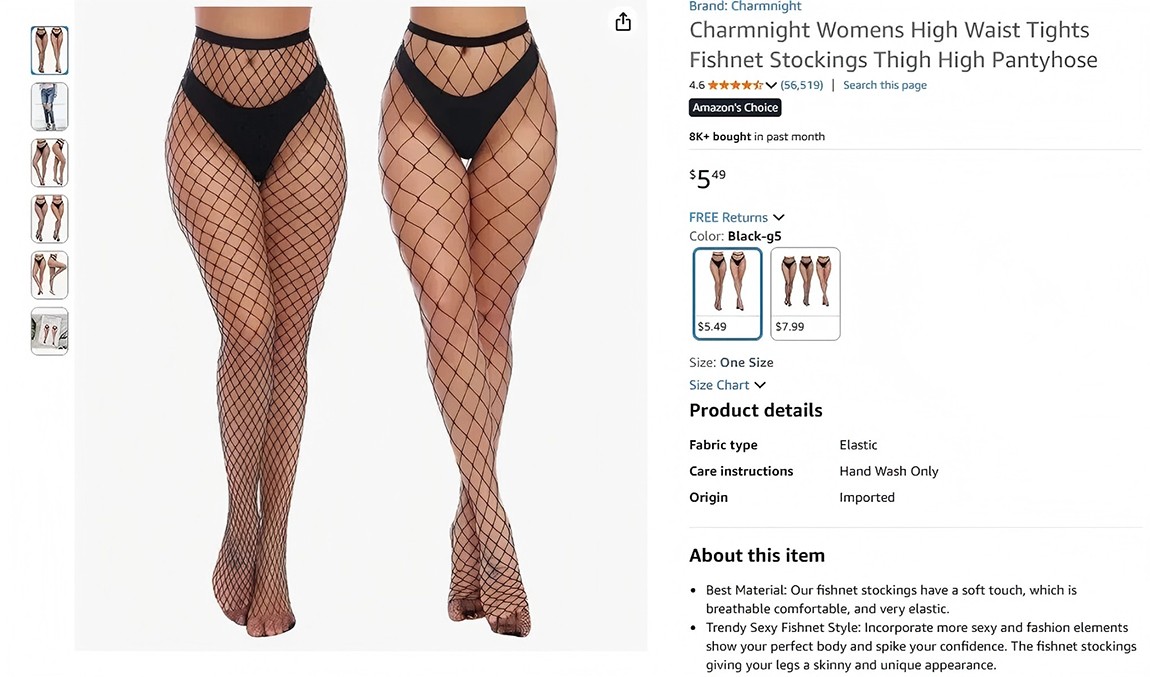
Task: Select the $5.49 Black-g5 color swatch
Action: point(727,294)
